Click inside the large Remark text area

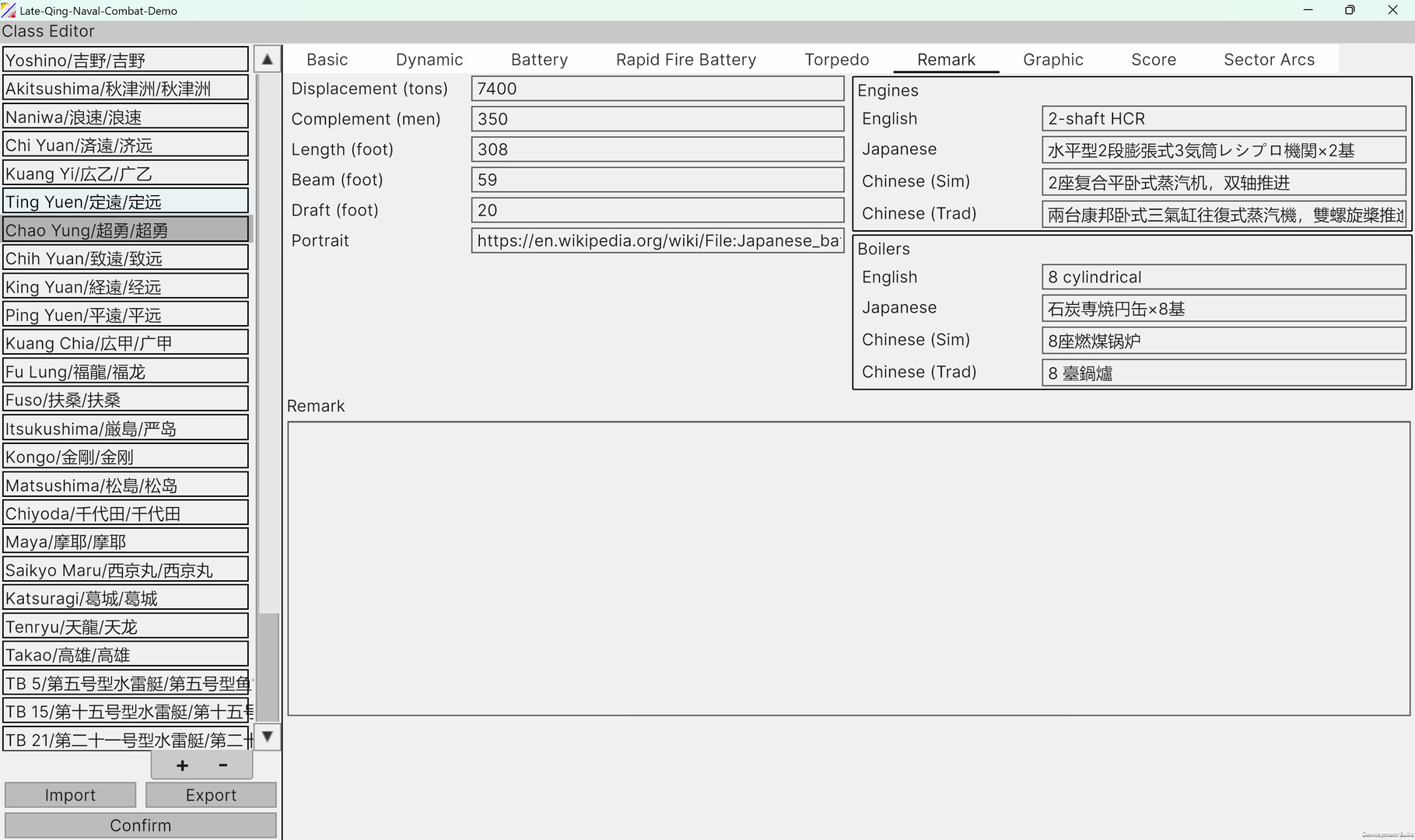[x=848, y=568]
